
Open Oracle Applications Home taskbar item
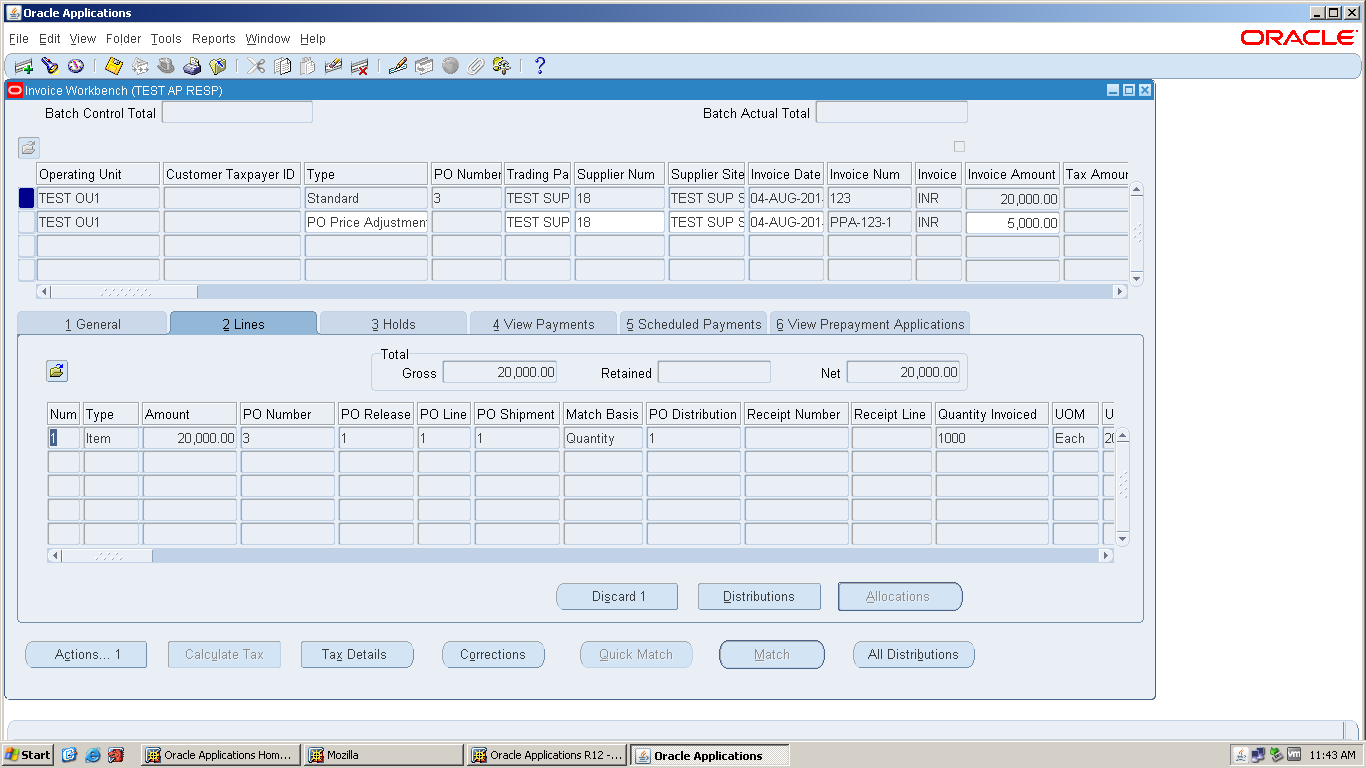pos(220,755)
